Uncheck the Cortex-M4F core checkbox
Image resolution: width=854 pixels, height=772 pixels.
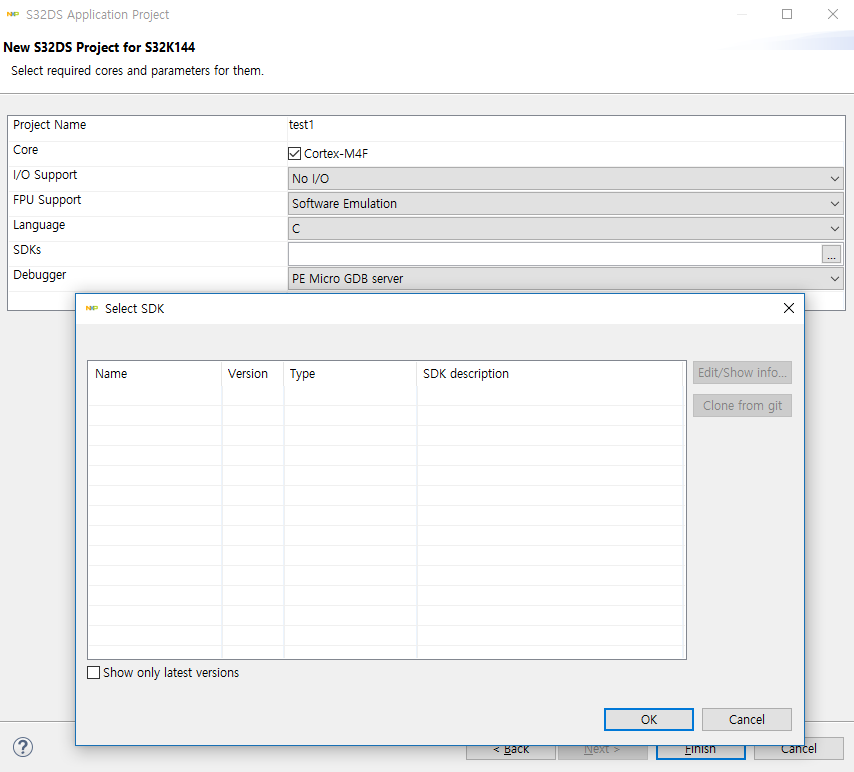pos(294,154)
